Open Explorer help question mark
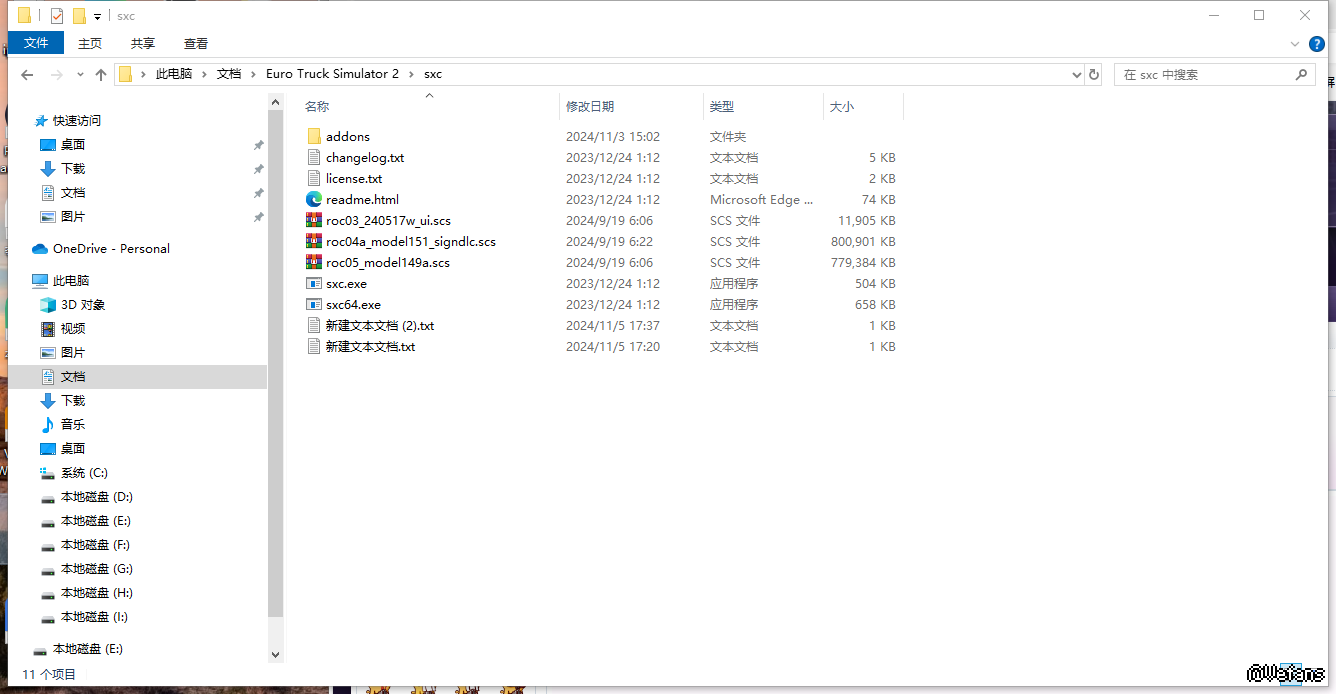The height and width of the screenshot is (694, 1336). click(x=1317, y=43)
